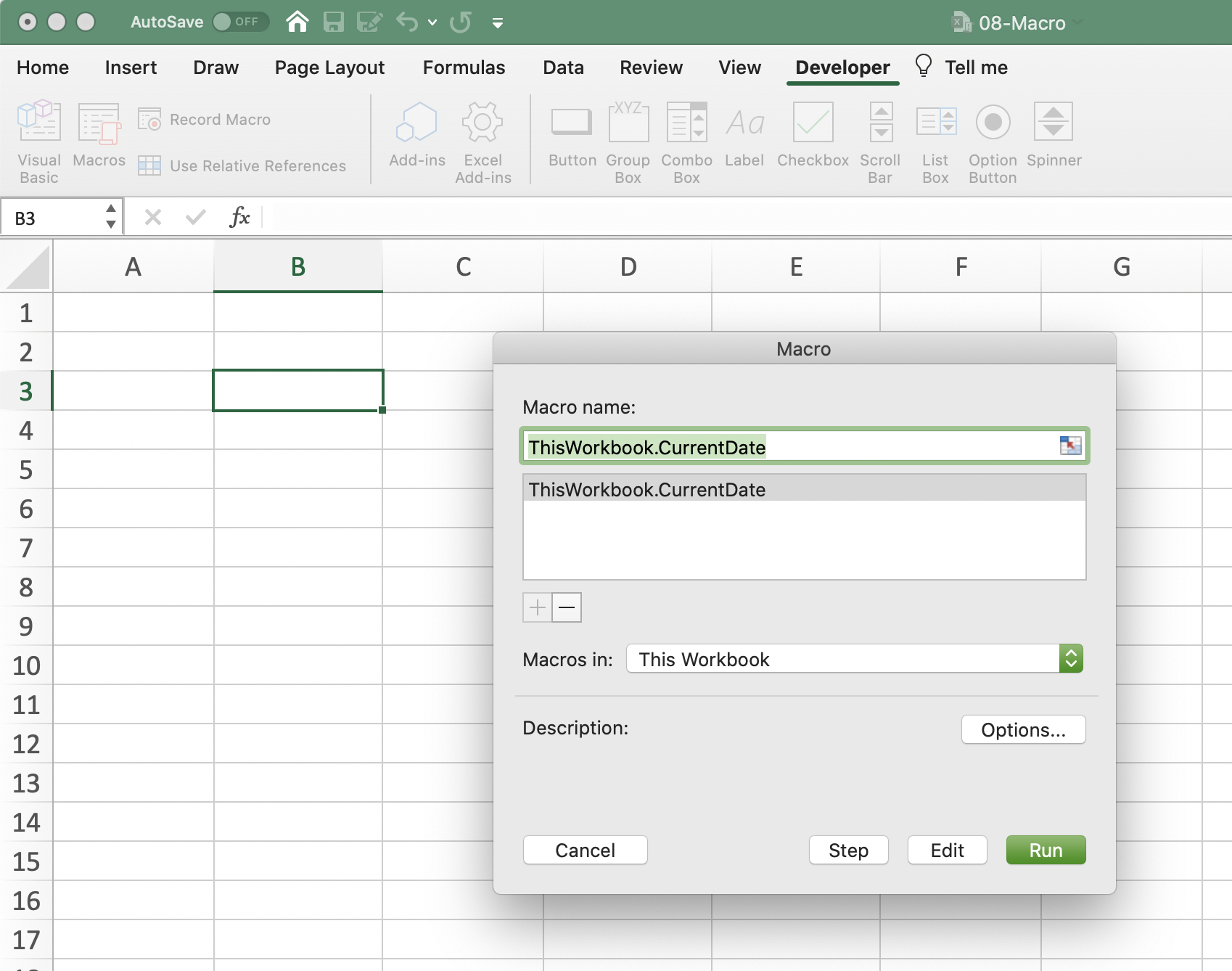The width and height of the screenshot is (1232, 971).
Task: Open the Add-ins dialog
Action: click(417, 135)
